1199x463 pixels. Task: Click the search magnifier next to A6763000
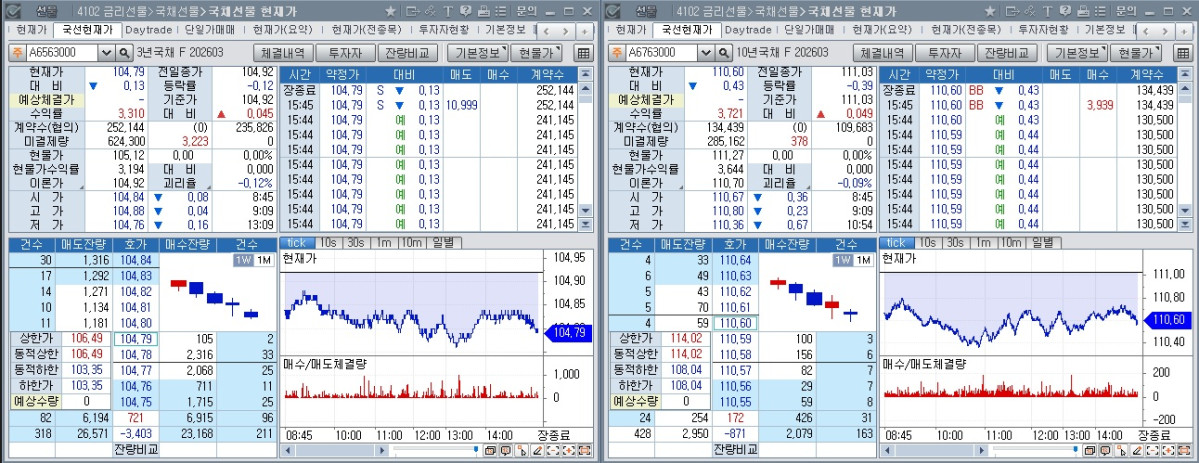(x=724, y=53)
